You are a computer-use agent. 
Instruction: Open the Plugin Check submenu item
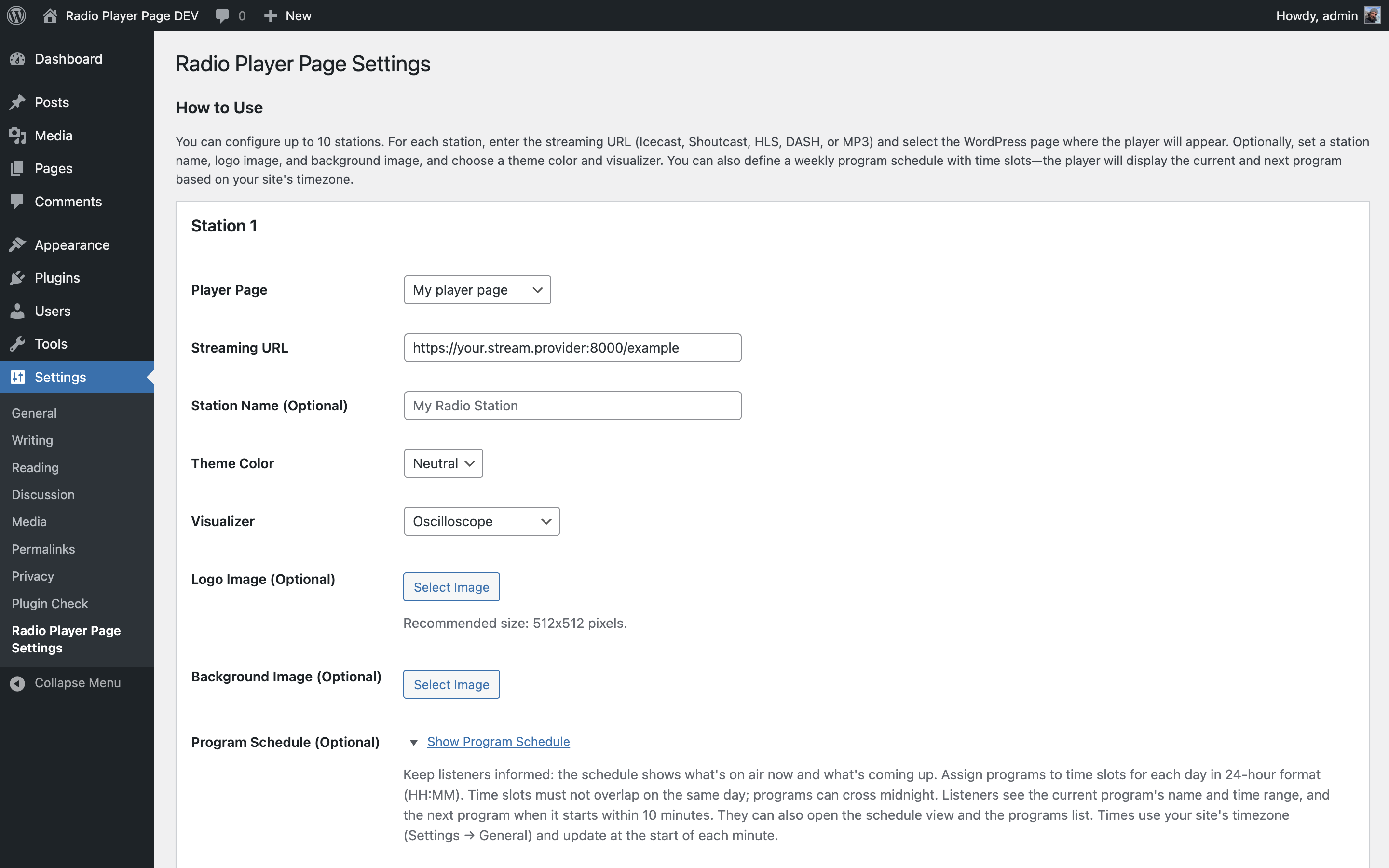pos(49,603)
